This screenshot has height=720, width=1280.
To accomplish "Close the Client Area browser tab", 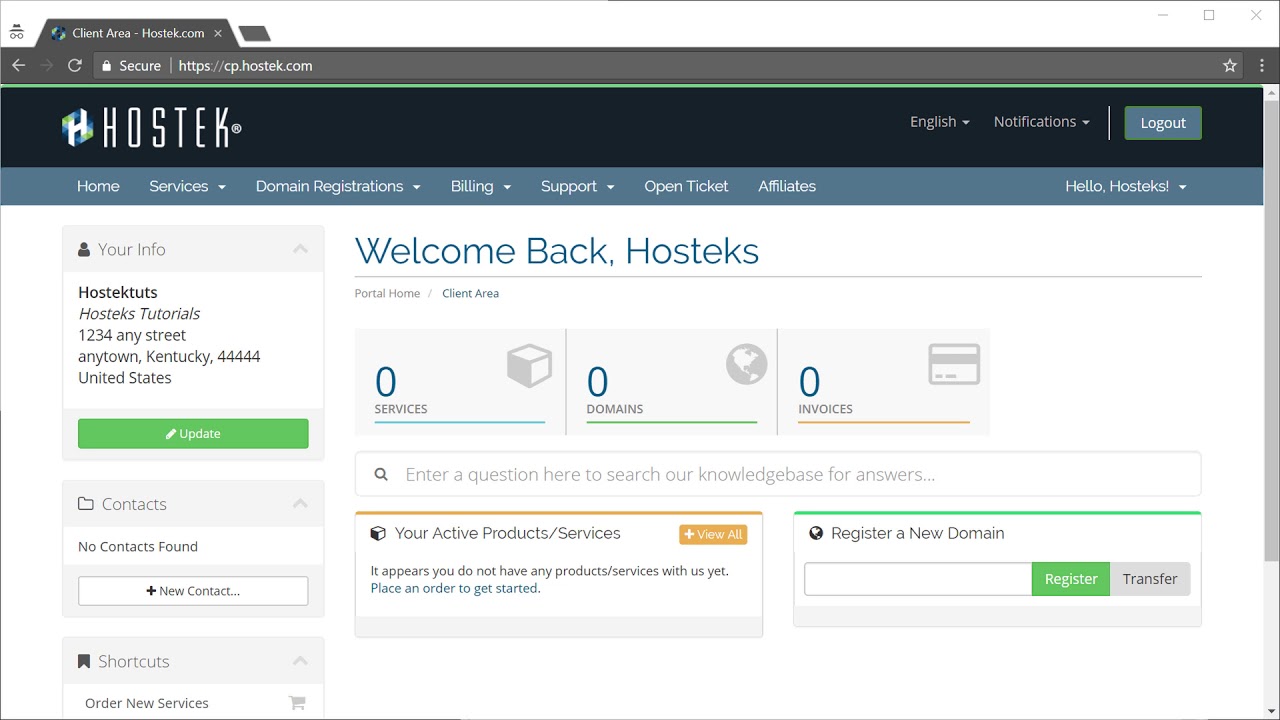I will pos(218,33).
